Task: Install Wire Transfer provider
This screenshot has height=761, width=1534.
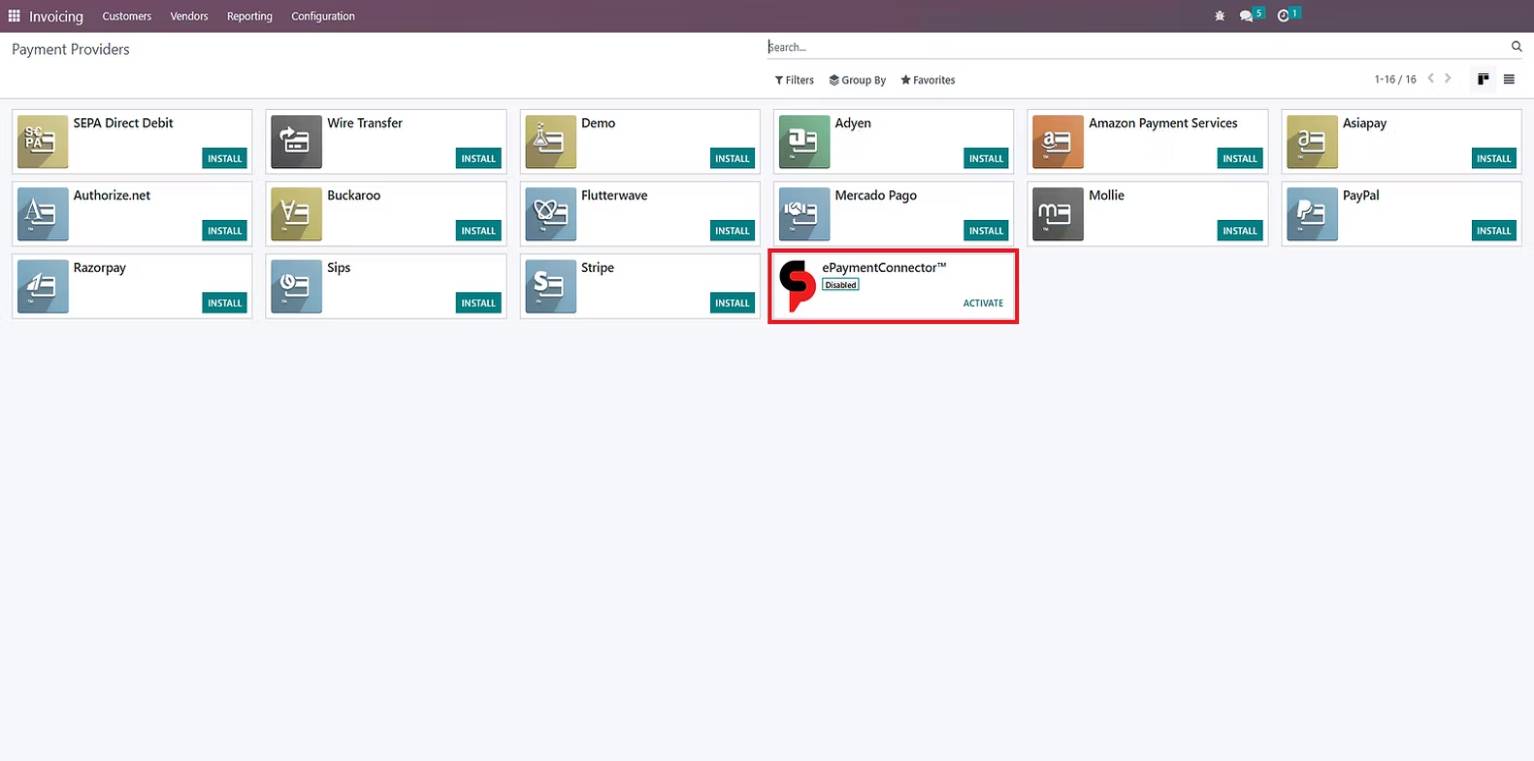Action: tap(478, 158)
